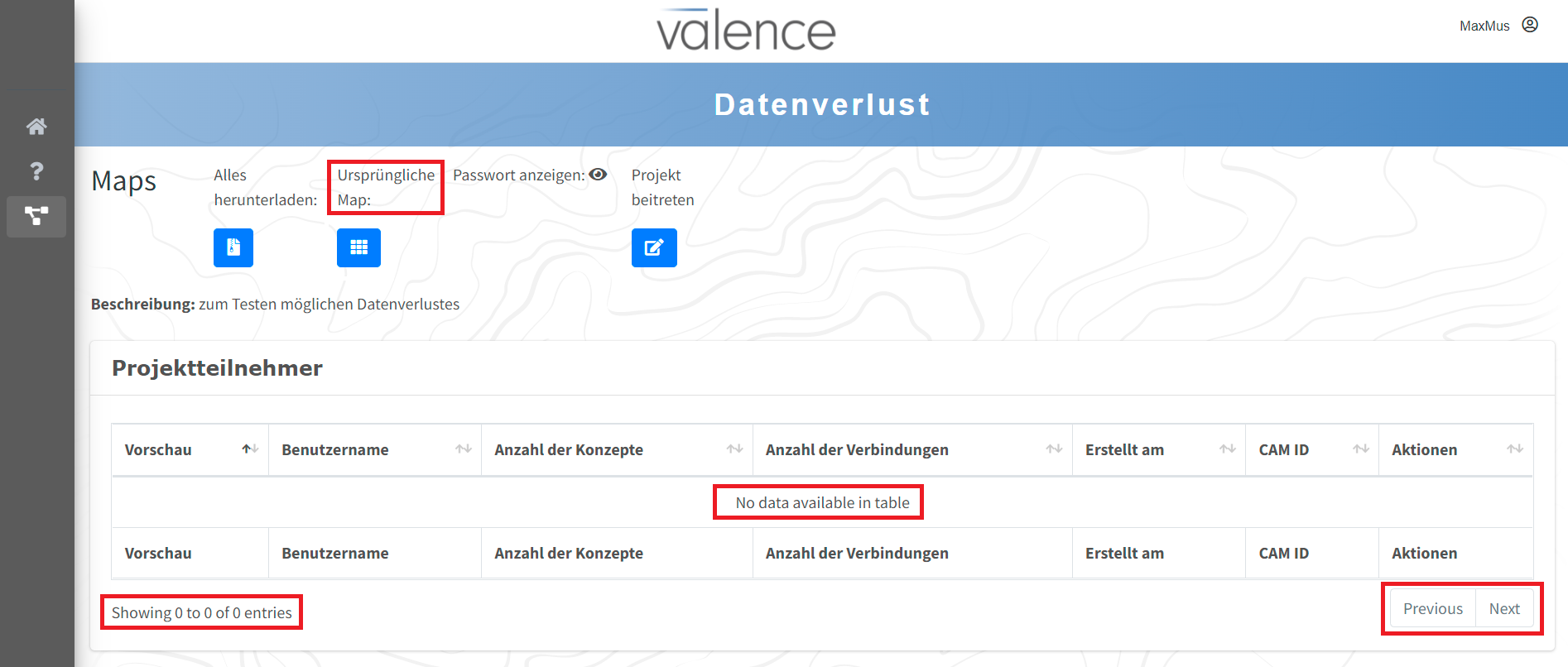Click footer Anzahl der Konzepte label
Image resolution: width=1568 pixels, height=667 pixels.
click(569, 553)
